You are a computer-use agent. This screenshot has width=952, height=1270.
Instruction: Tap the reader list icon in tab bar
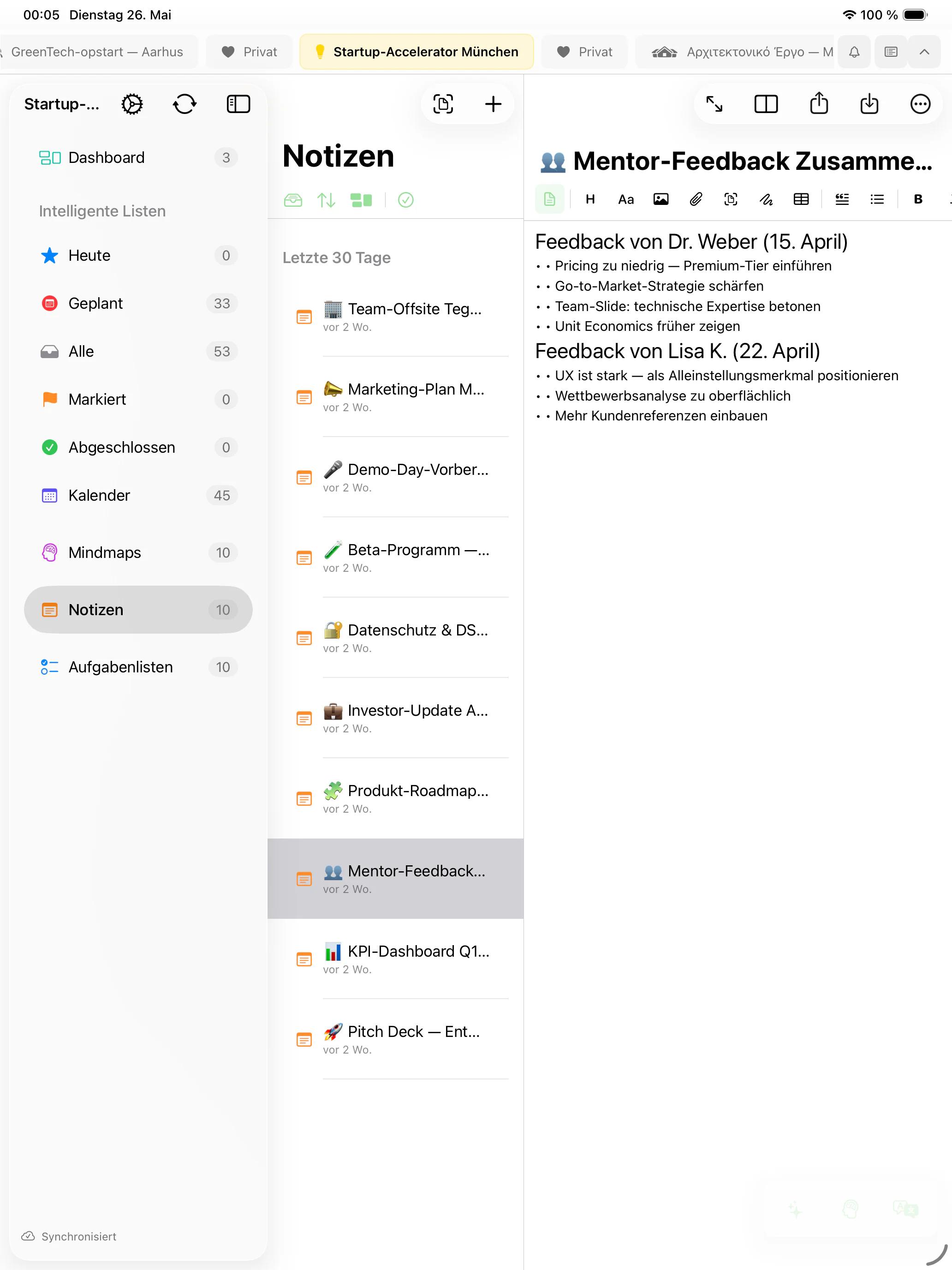[x=891, y=52]
